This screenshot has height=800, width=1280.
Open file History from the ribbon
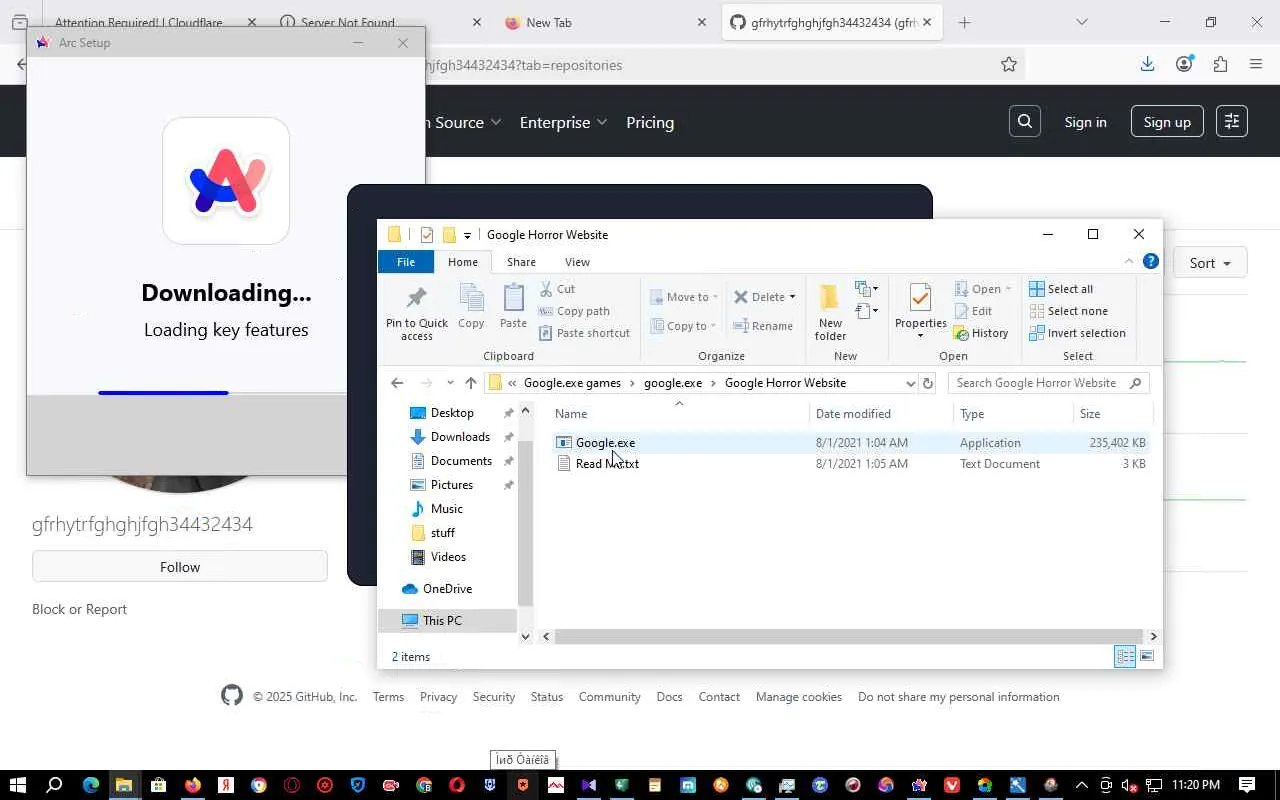[981, 333]
